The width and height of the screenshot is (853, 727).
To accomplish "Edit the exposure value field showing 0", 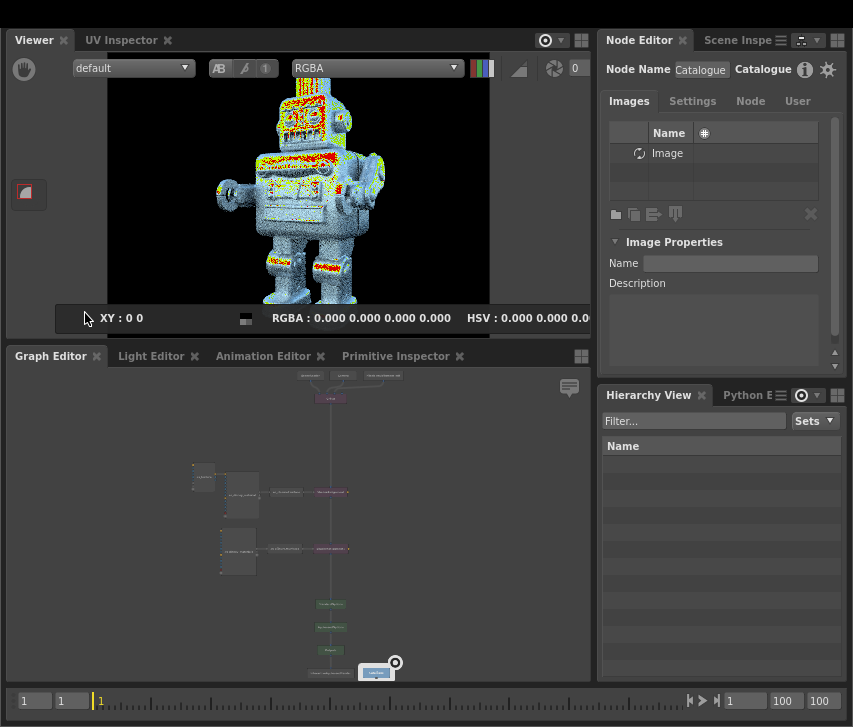I will coord(579,68).
